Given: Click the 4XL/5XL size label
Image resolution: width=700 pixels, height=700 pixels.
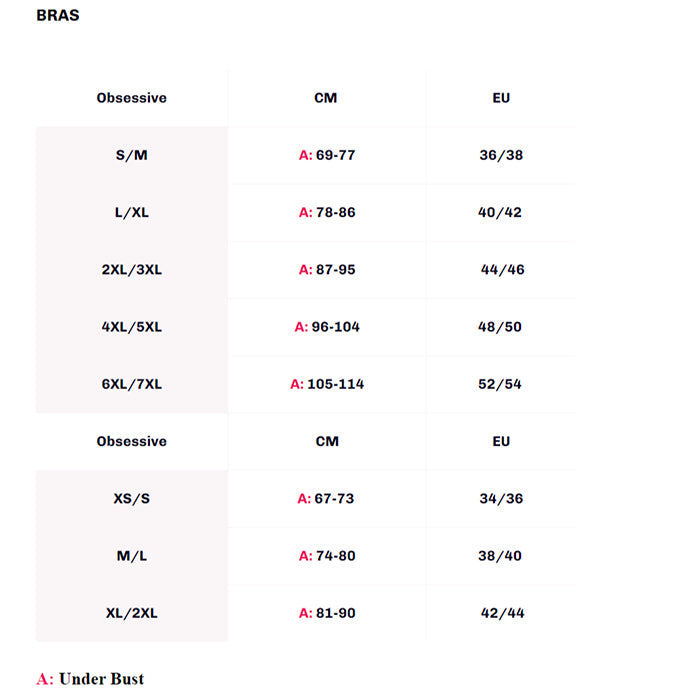Looking at the screenshot, I should tap(131, 327).
